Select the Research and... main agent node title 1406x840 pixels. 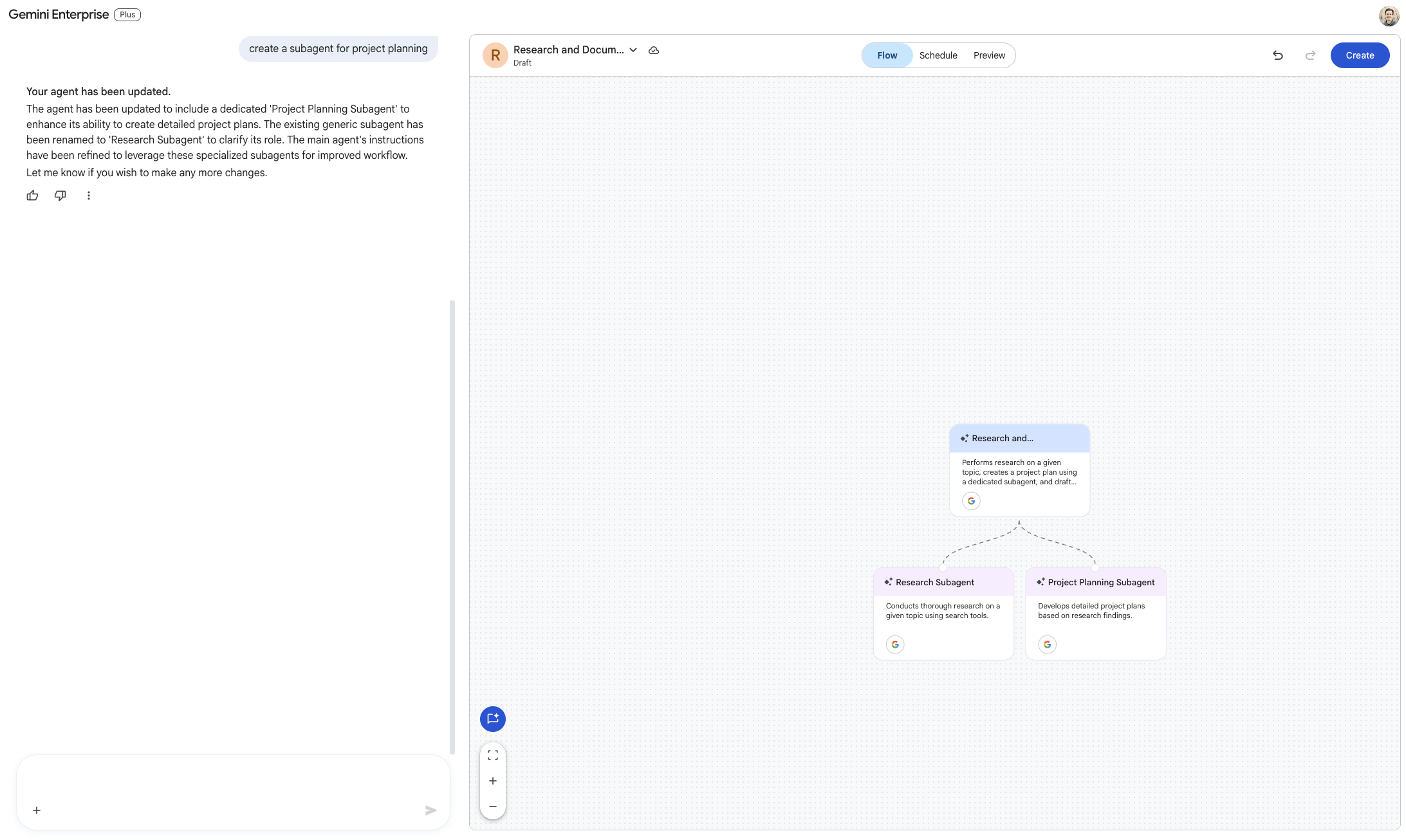pyautogui.click(x=1003, y=438)
